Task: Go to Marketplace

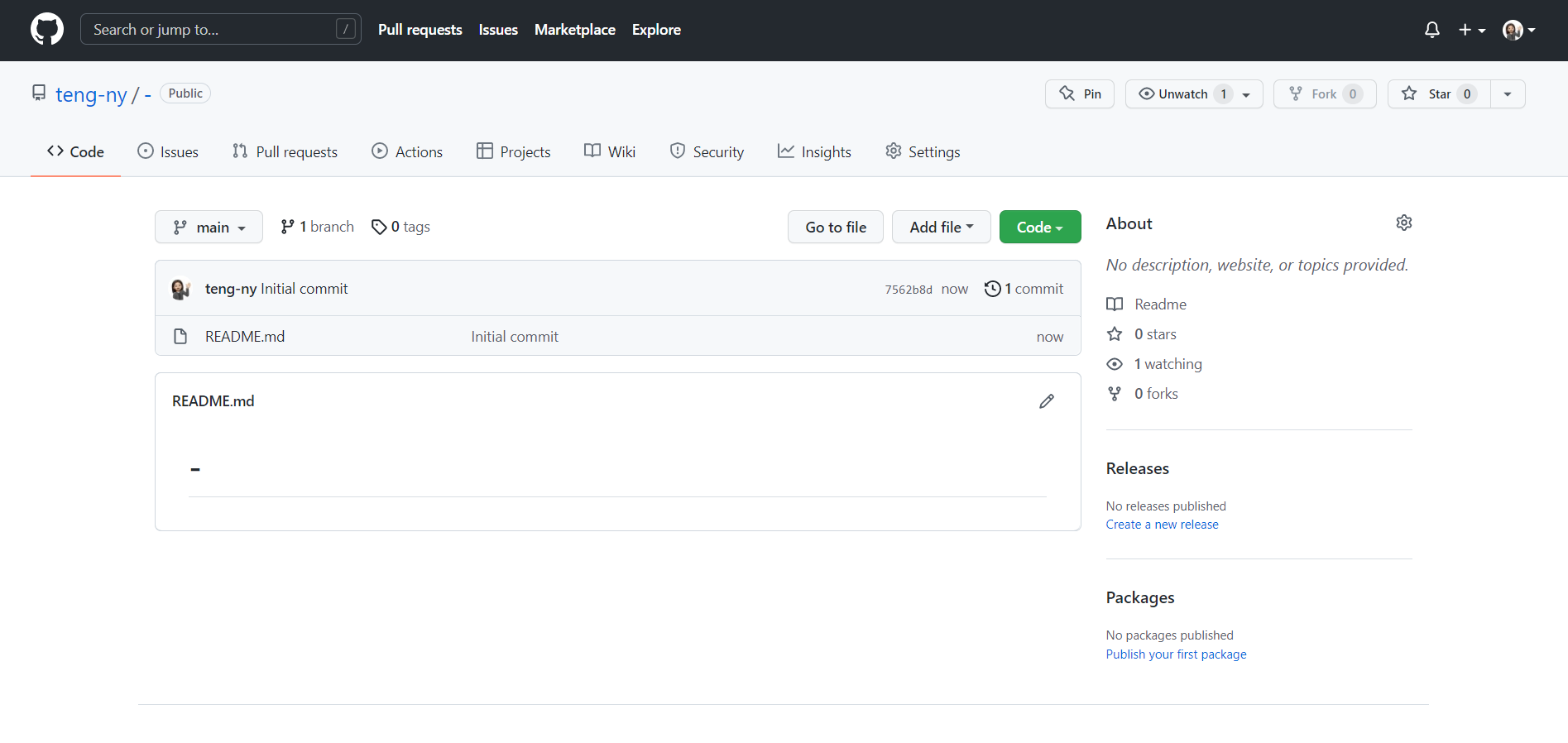Action: pyautogui.click(x=575, y=30)
